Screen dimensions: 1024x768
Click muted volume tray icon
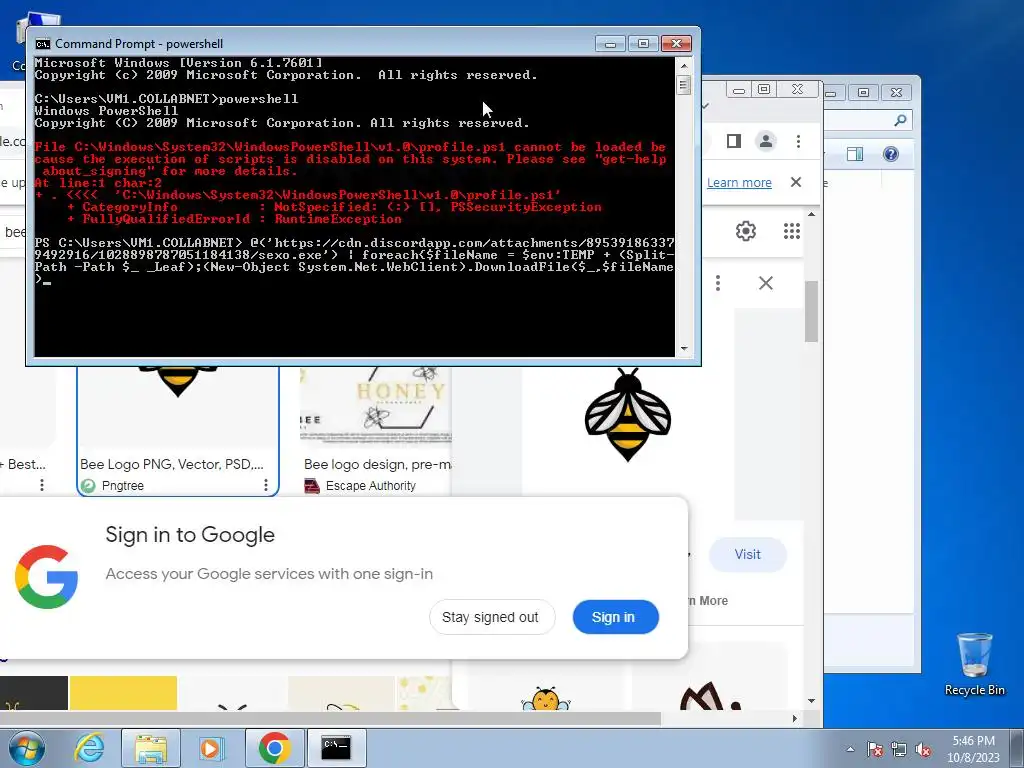(x=923, y=749)
